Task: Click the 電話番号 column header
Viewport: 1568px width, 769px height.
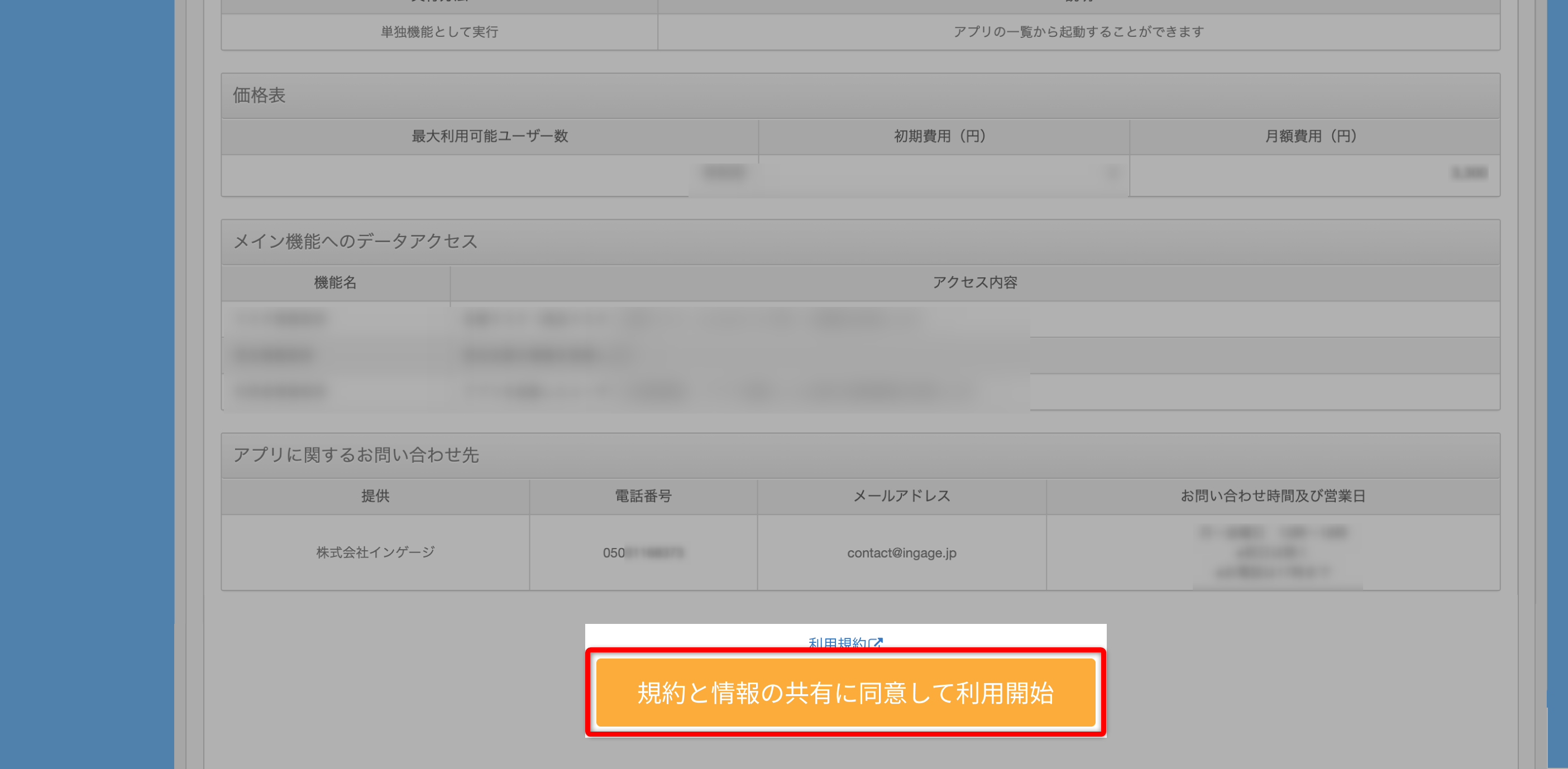Action: (643, 496)
